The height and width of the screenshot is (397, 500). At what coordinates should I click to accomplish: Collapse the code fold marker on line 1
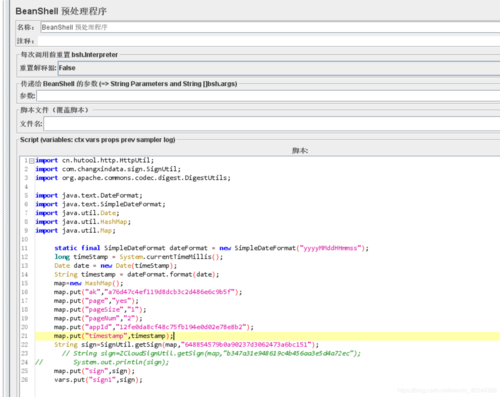[x=31, y=161]
